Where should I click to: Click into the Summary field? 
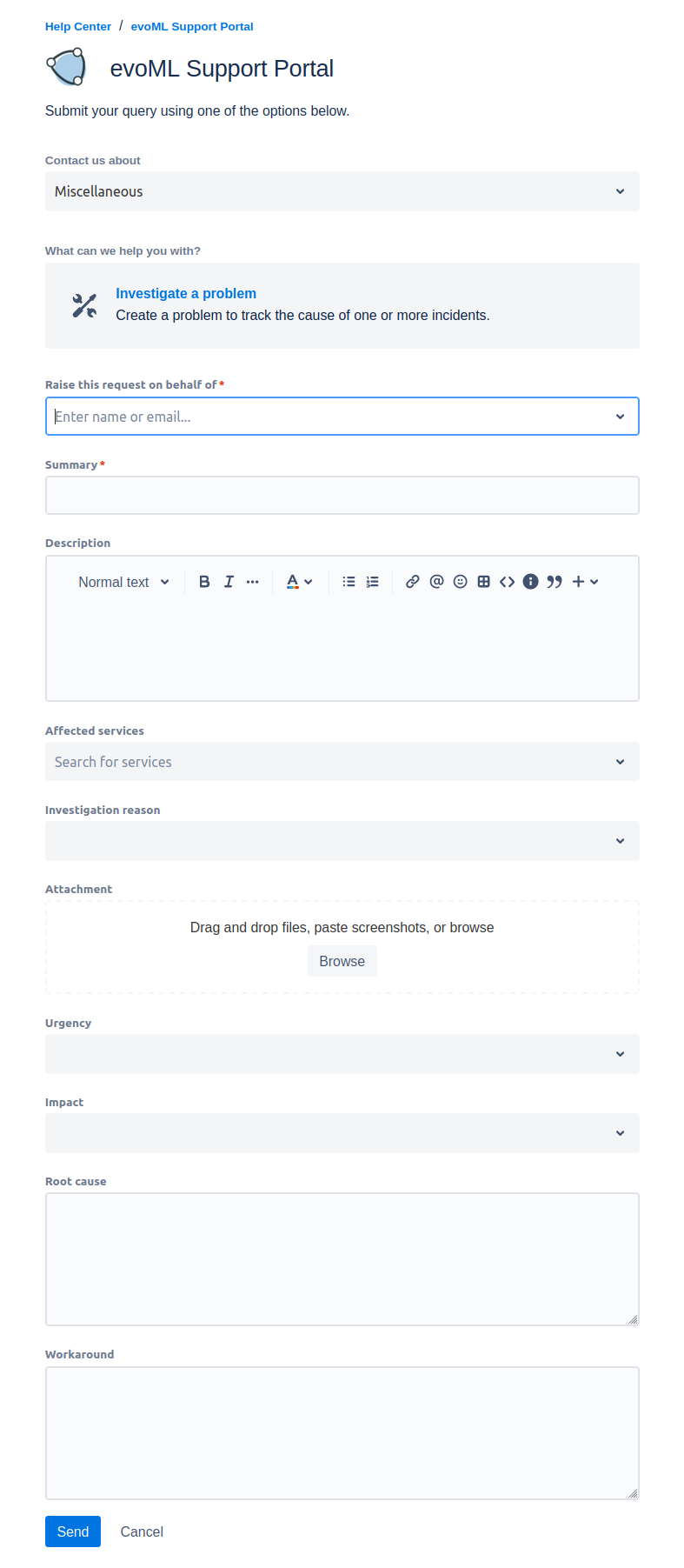pyautogui.click(x=342, y=496)
